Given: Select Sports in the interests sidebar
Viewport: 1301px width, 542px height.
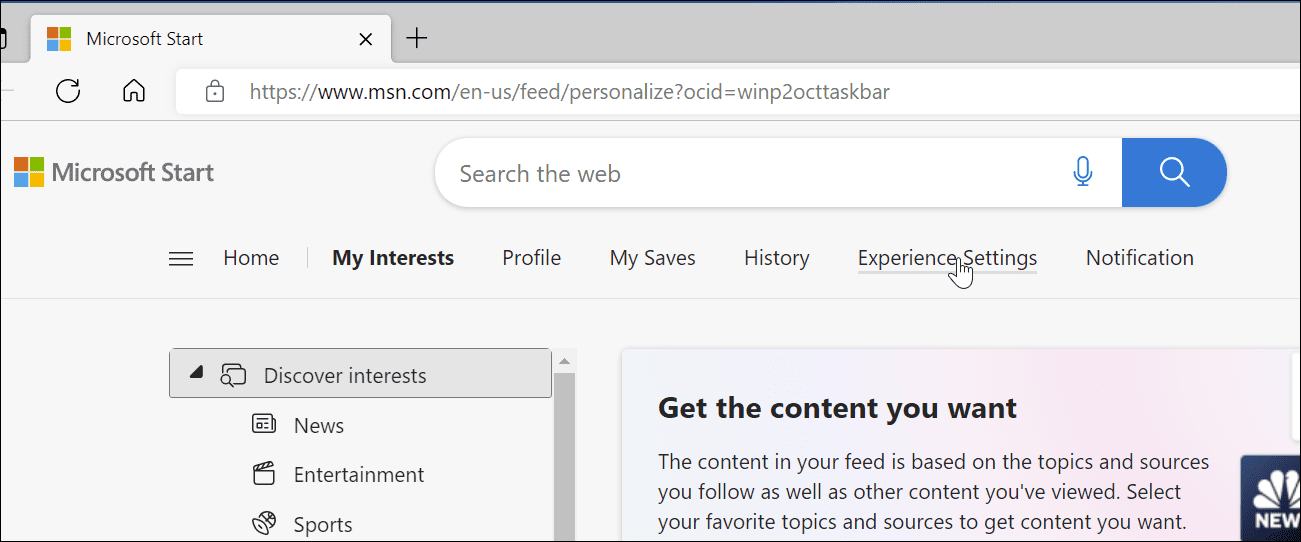Looking at the screenshot, I should click(x=322, y=524).
